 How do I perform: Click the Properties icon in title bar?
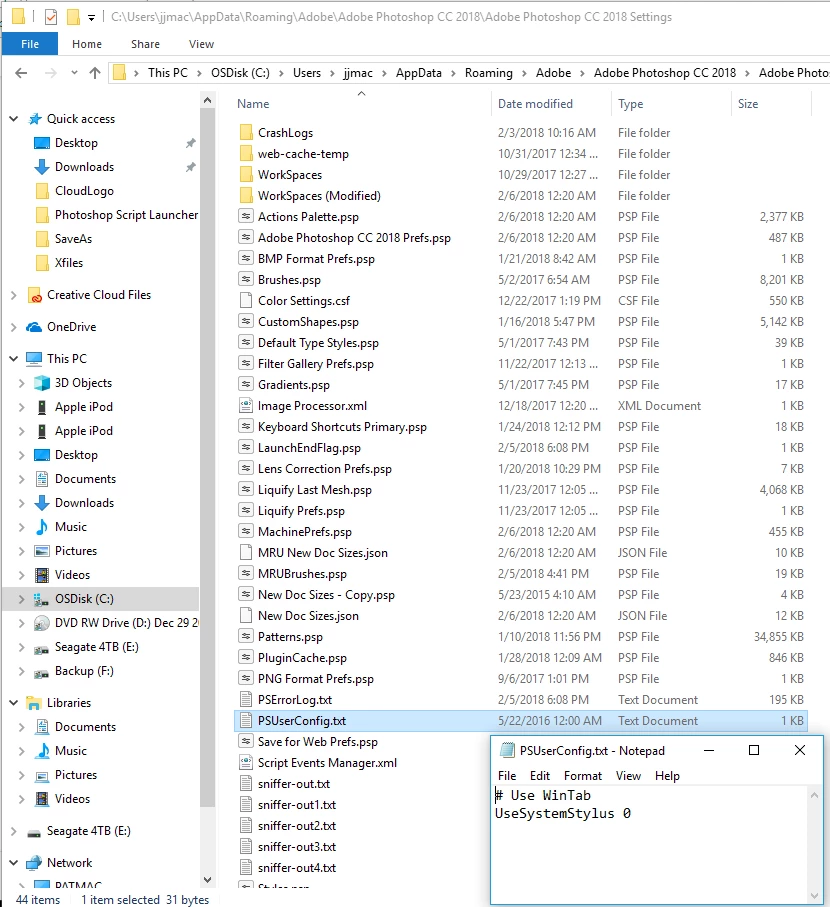51,17
